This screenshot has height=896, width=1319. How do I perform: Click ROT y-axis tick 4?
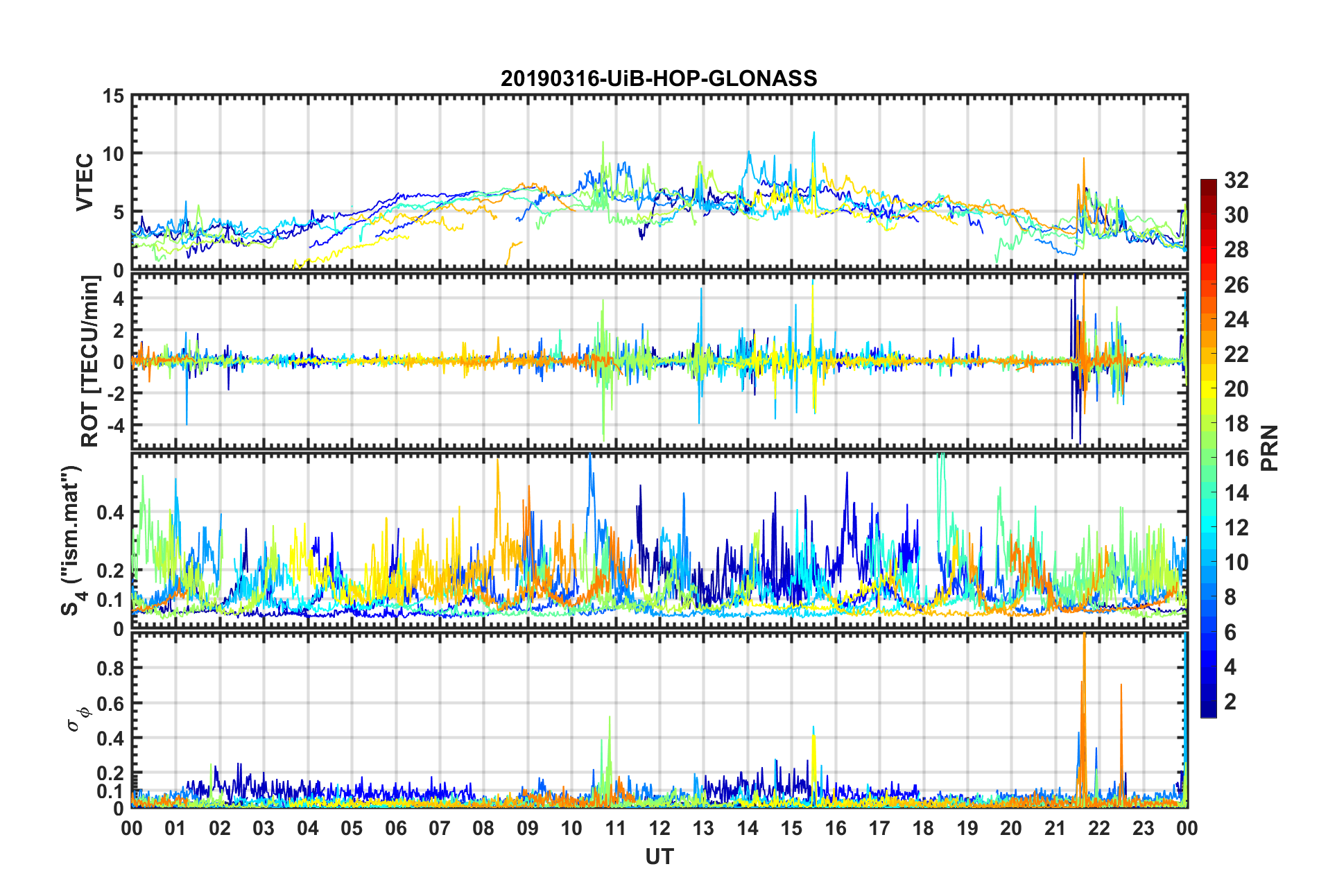coord(119,298)
